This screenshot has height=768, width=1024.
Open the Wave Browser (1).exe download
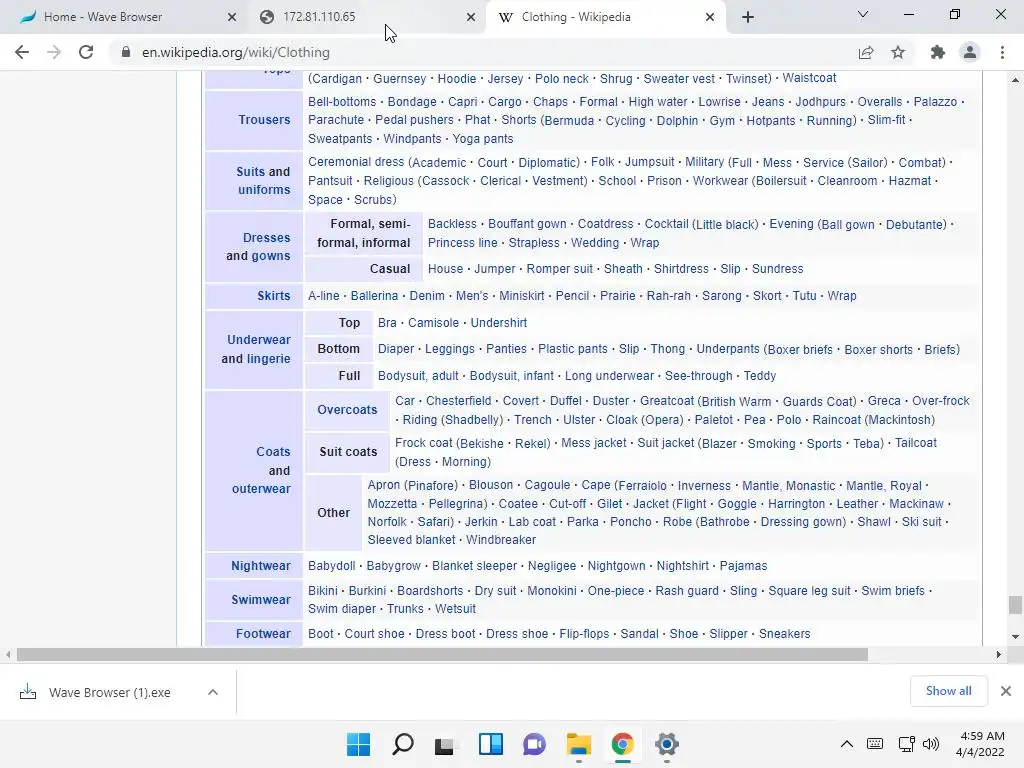click(109, 692)
